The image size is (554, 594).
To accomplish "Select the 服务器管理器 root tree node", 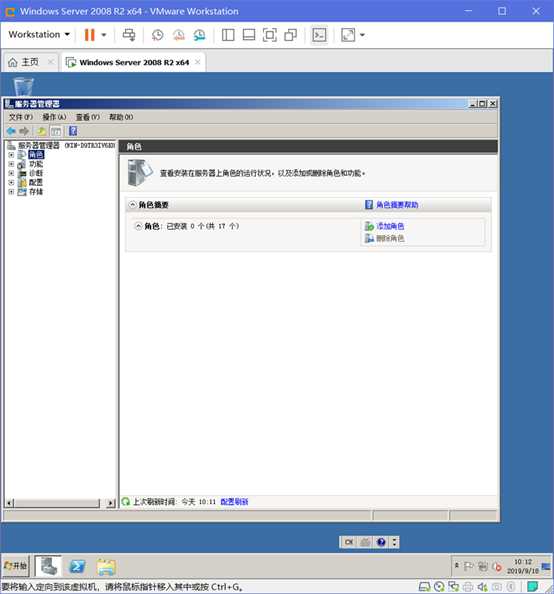I will (x=62, y=145).
